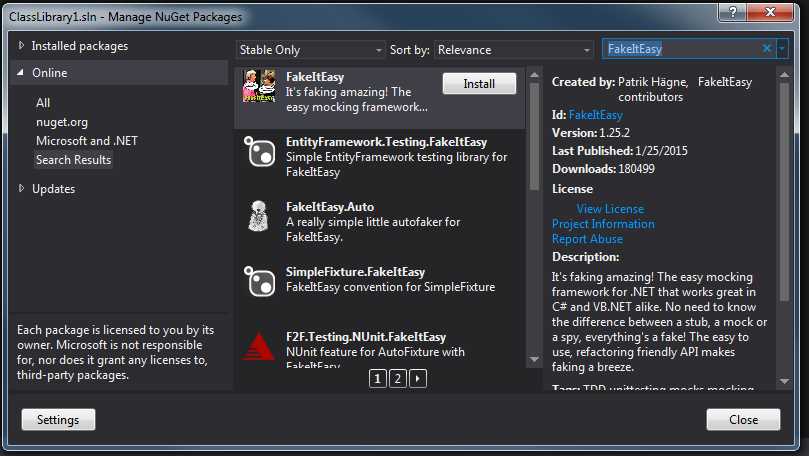Click the help question mark button

733,12
